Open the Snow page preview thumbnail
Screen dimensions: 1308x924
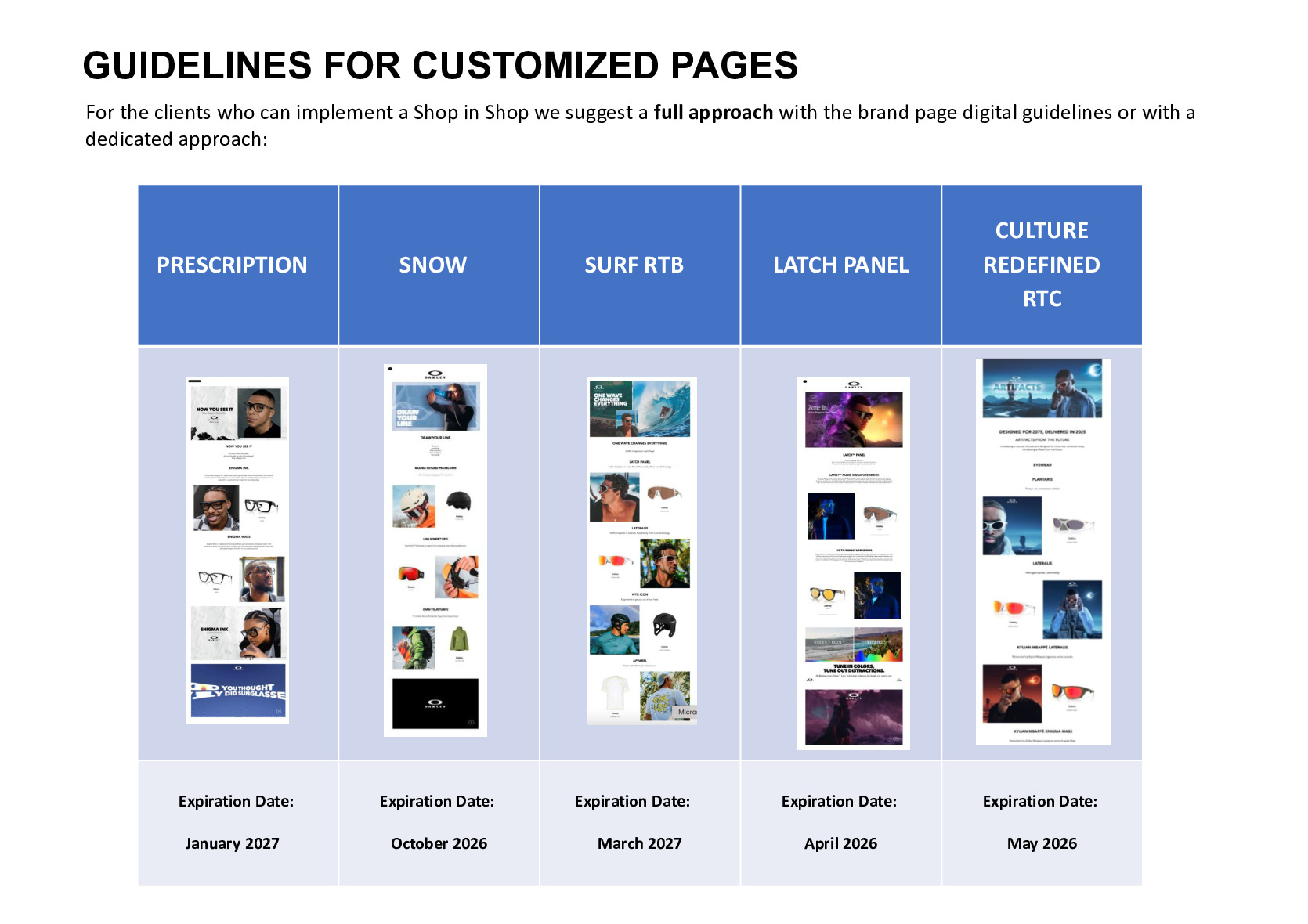click(x=435, y=550)
